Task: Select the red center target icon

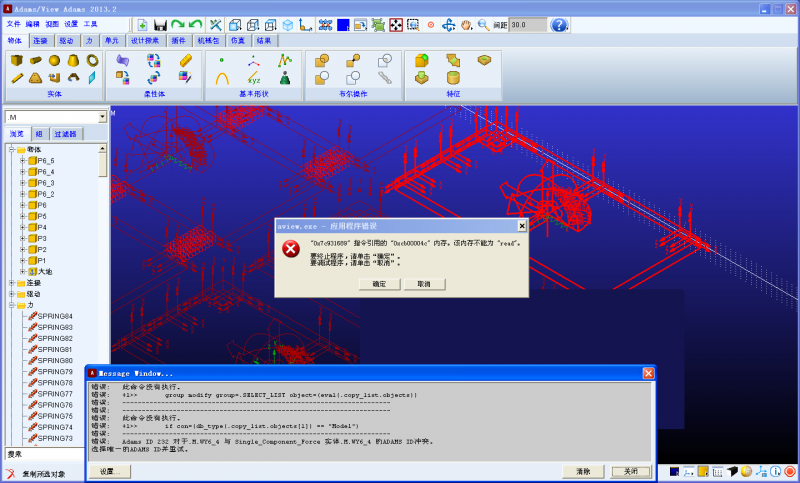Action: 431,24
